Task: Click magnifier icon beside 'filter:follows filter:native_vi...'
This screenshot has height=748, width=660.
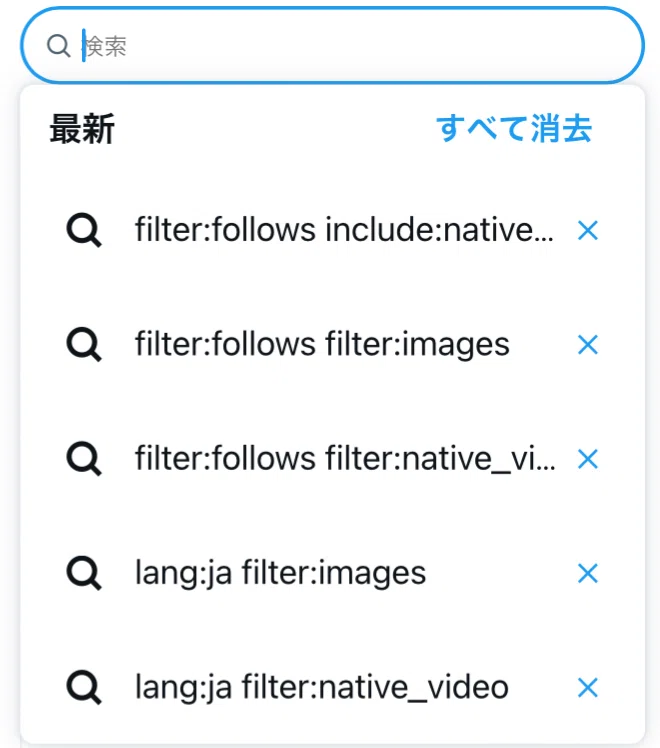Action: click(x=84, y=459)
